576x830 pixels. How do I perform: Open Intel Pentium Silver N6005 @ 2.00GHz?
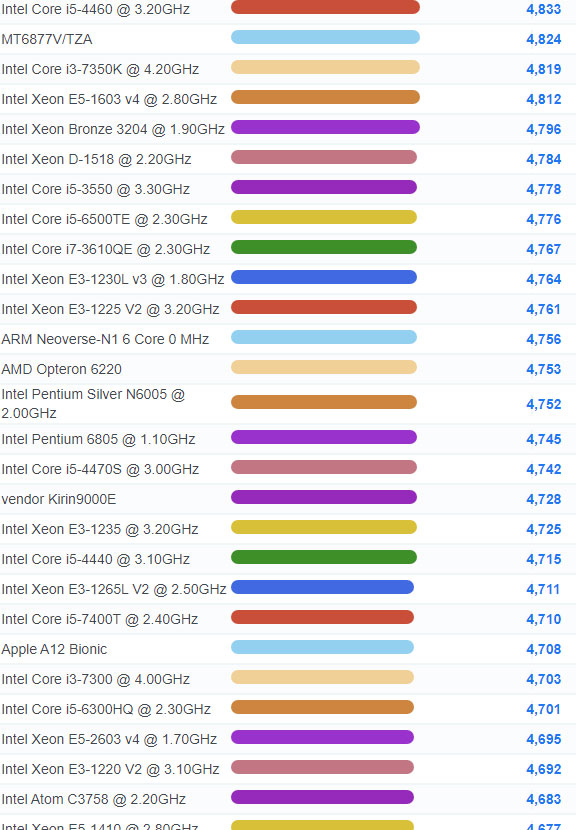tap(93, 403)
